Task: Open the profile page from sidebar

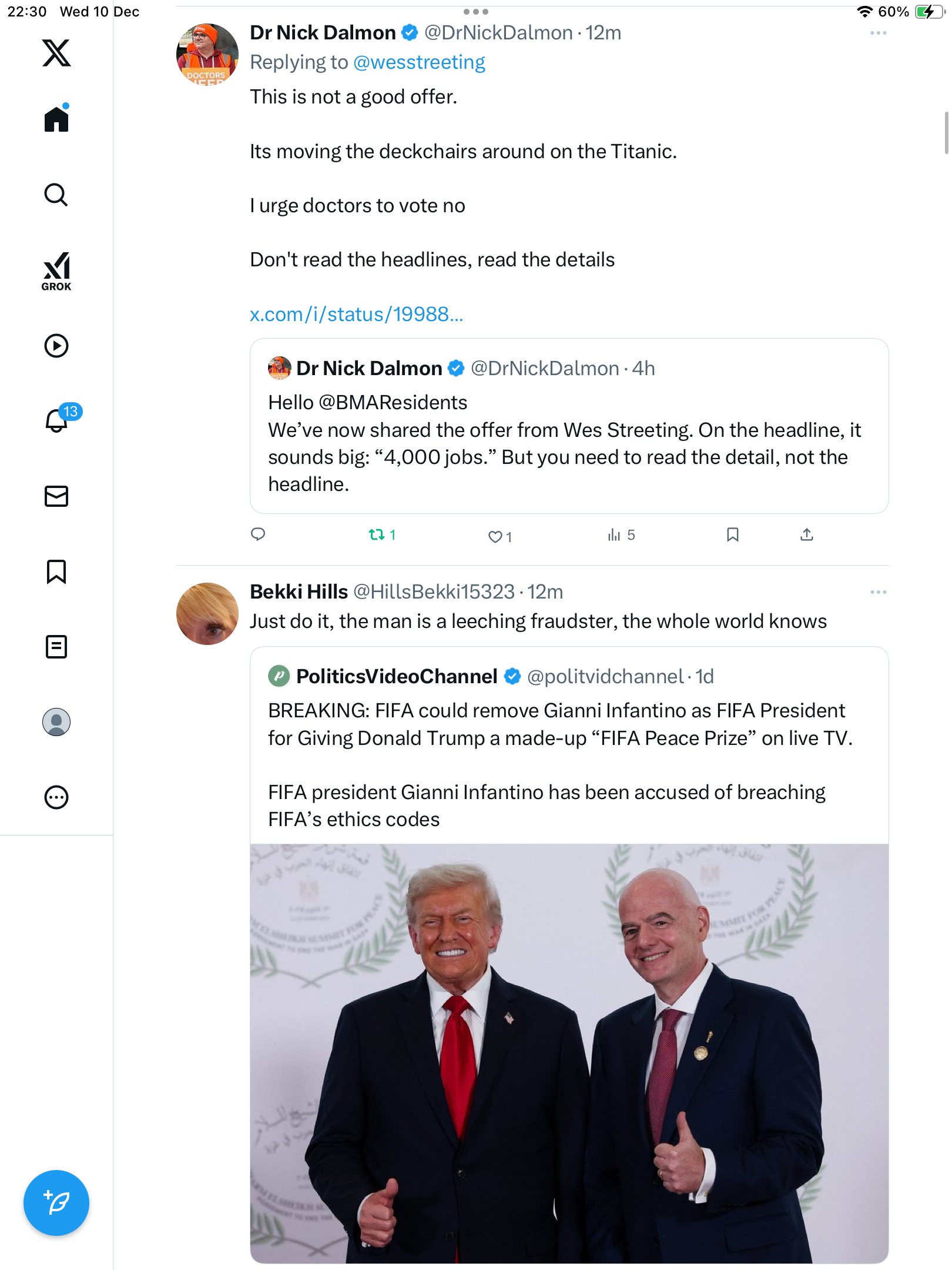Action: click(x=56, y=722)
